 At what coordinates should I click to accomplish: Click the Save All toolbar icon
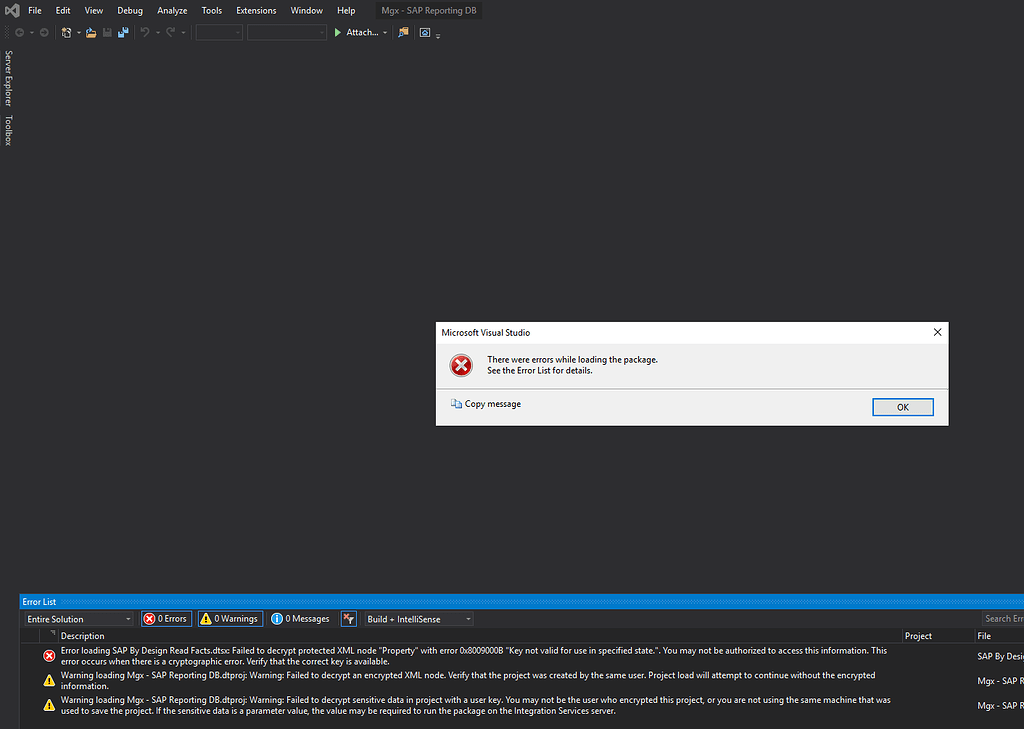coord(123,33)
